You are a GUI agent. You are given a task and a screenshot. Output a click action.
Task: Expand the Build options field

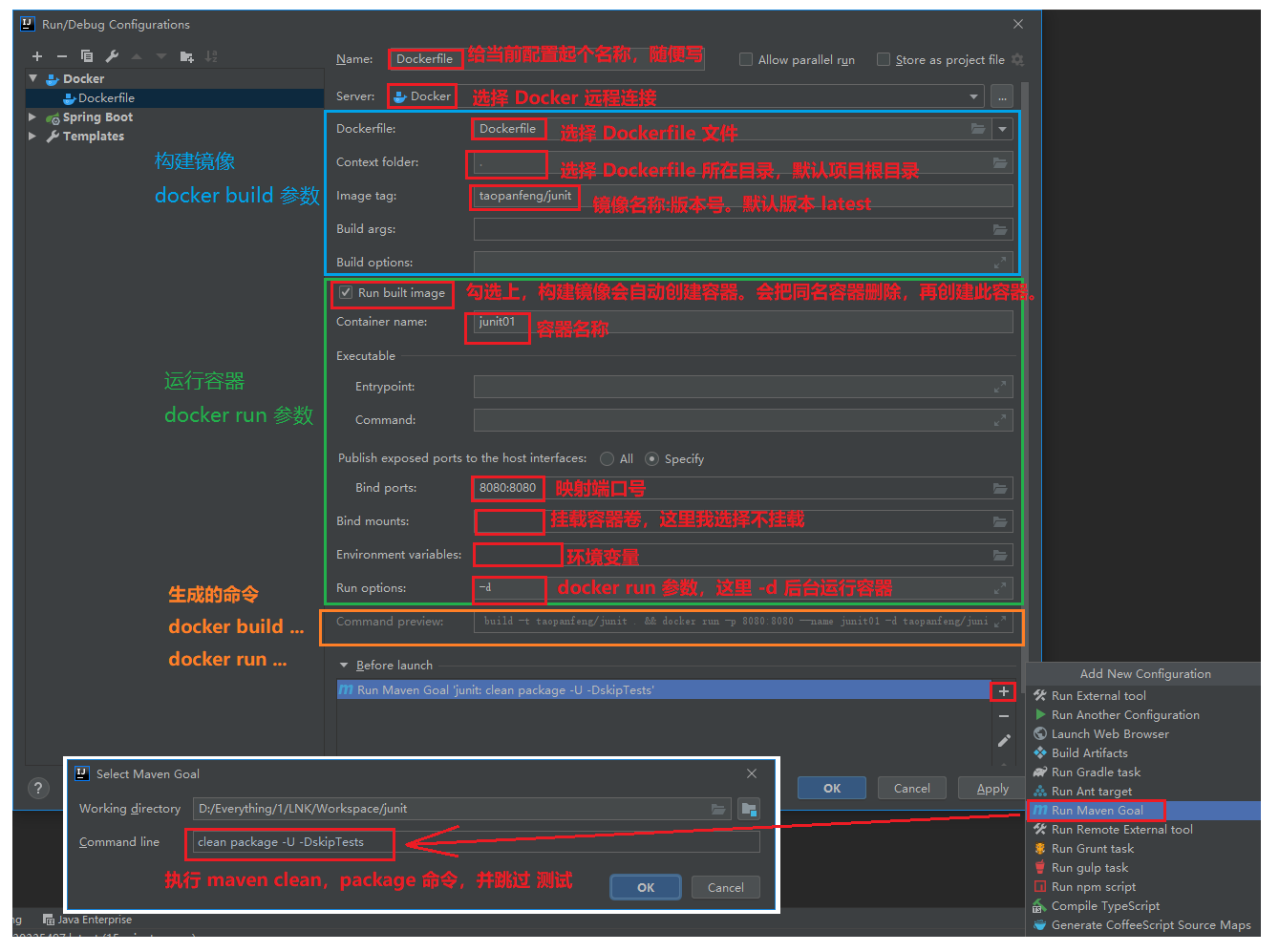point(1000,263)
